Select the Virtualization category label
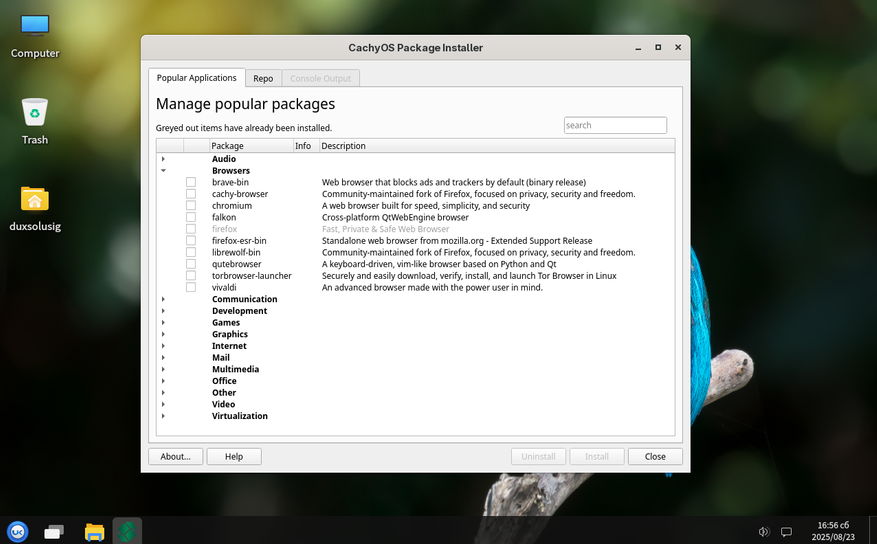 [x=239, y=417]
